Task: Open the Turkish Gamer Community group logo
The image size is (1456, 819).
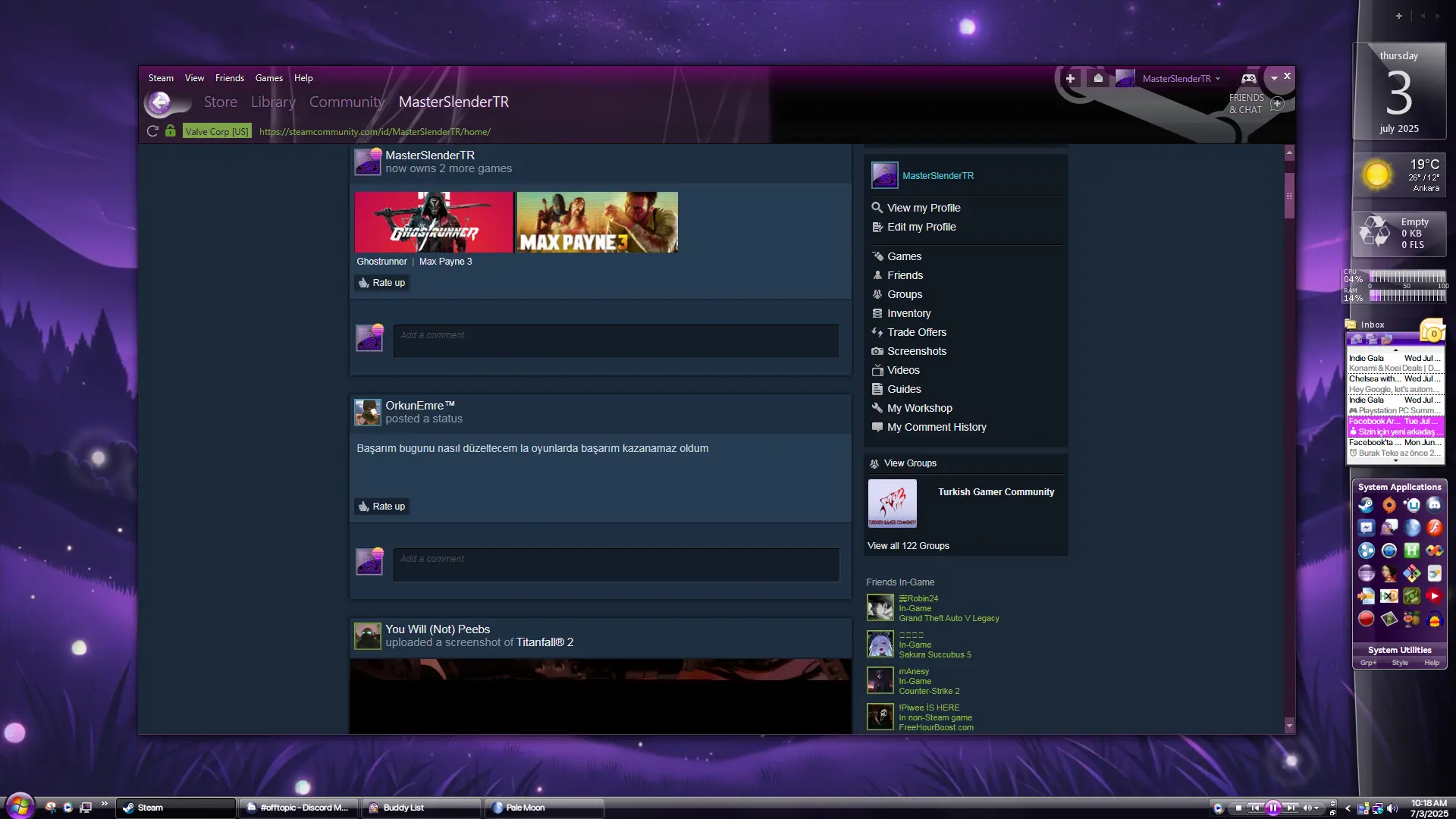Action: click(x=892, y=504)
